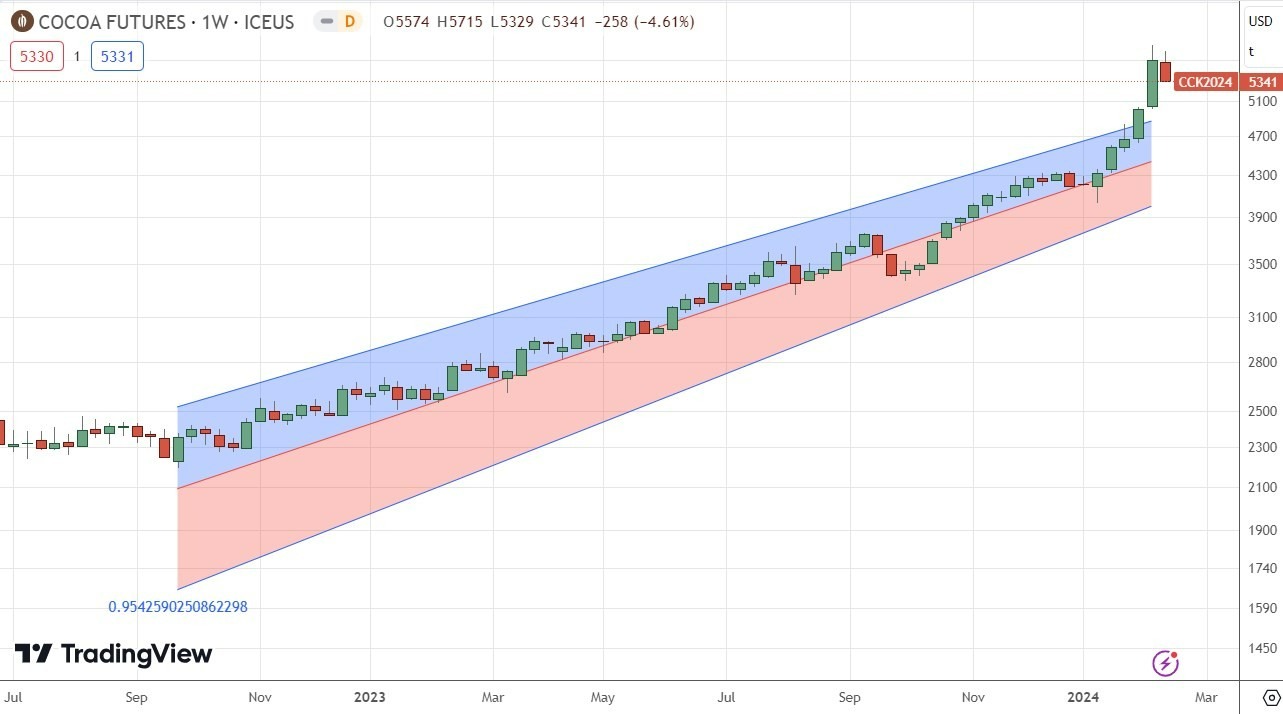1283x714 pixels.
Task: Select the 0.9542590250862298 channel value
Action: (x=177, y=607)
